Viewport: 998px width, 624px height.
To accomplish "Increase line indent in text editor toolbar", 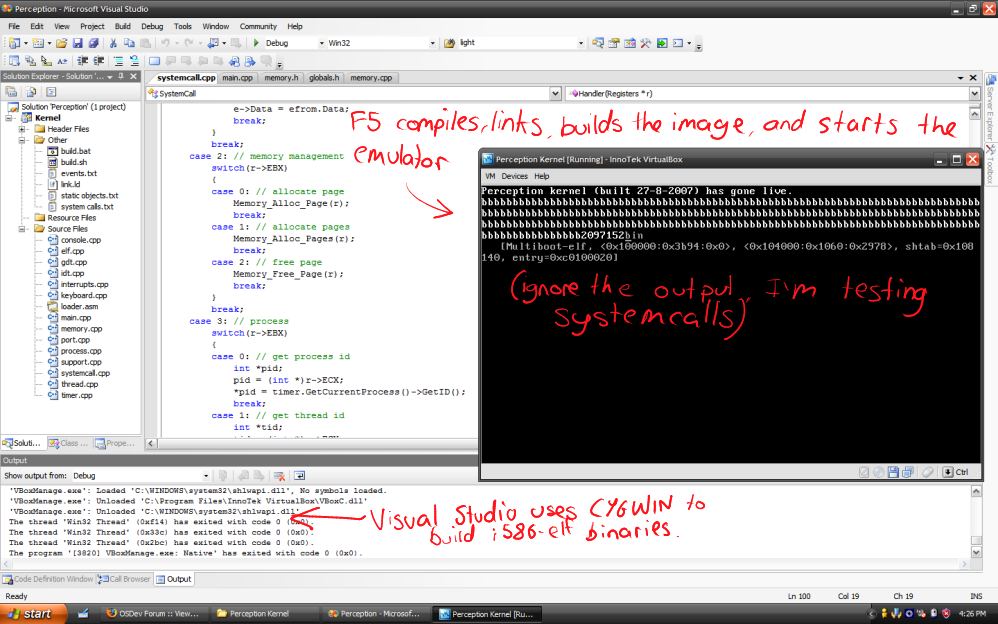I will click(99, 61).
